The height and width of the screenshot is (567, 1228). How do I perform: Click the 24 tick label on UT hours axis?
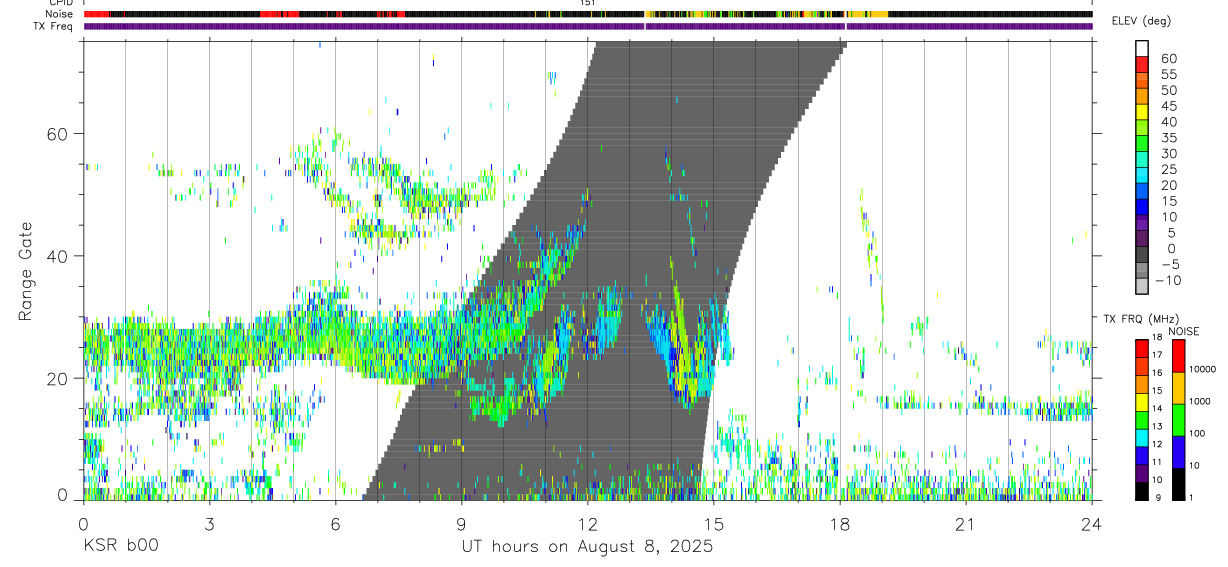point(1091,524)
